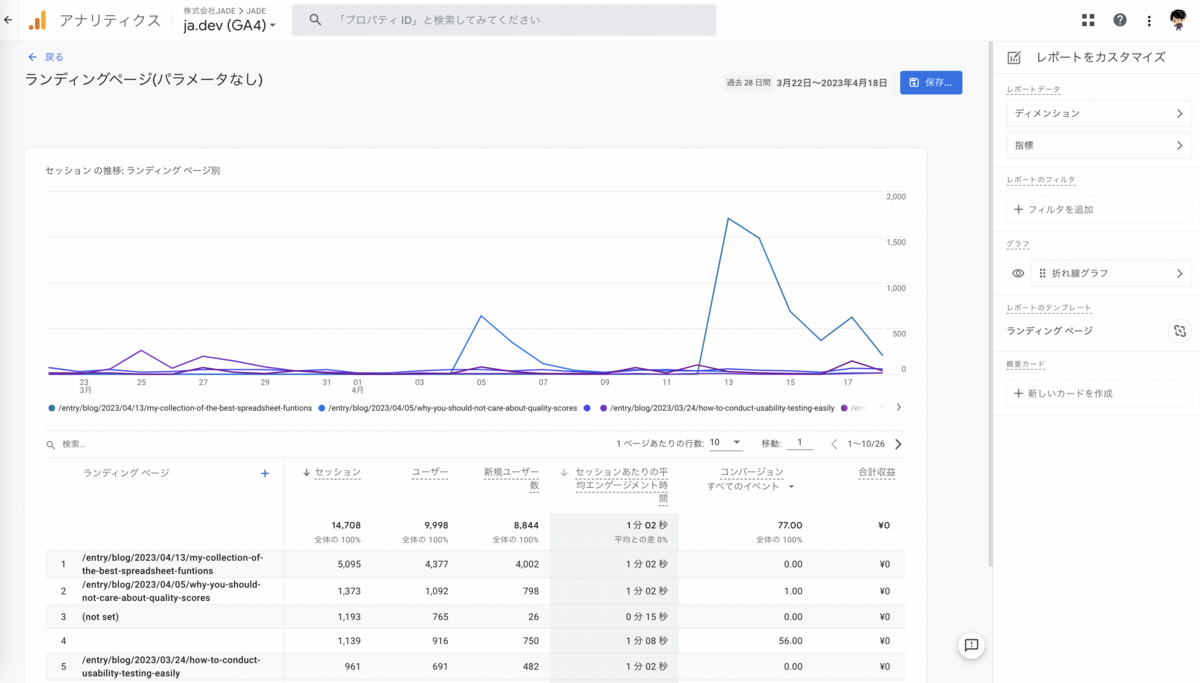Click the Analytics logo icon
1200x683 pixels.
(x=37, y=20)
